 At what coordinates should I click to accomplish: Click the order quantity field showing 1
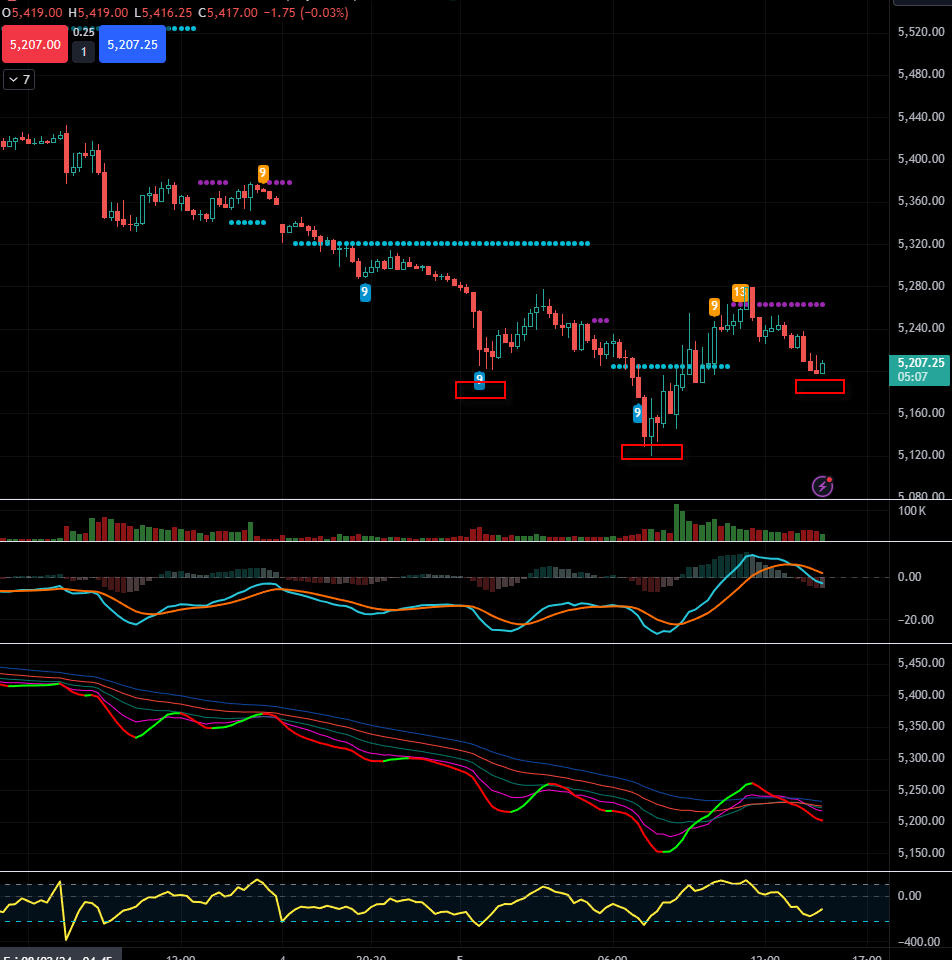click(x=84, y=51)
